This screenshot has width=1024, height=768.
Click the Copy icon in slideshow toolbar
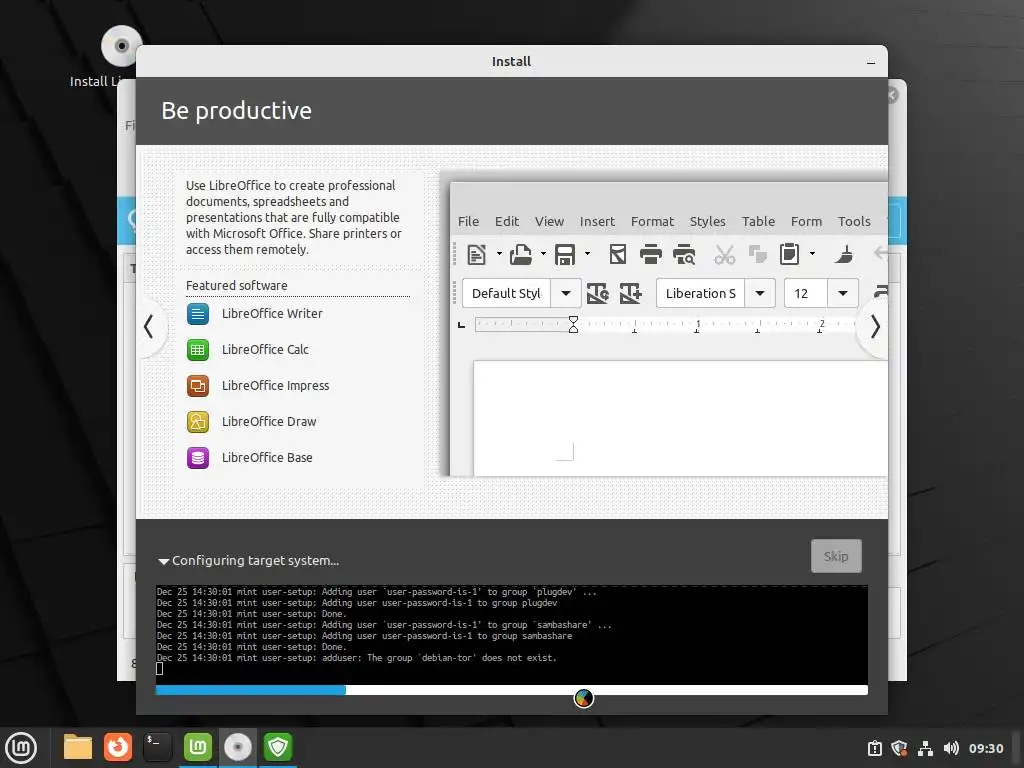tap(758, 254)
